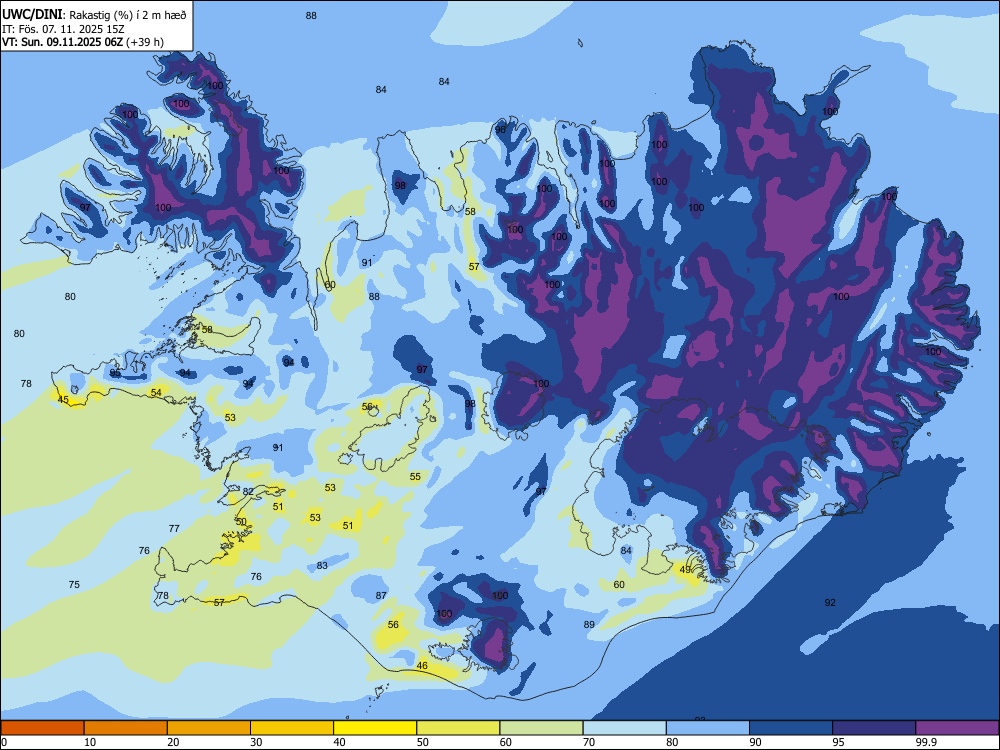Image resolution: width=1000 pixels, height=750 pixels.
Task: Click the 92 value on the map
Action: [830, 603]
